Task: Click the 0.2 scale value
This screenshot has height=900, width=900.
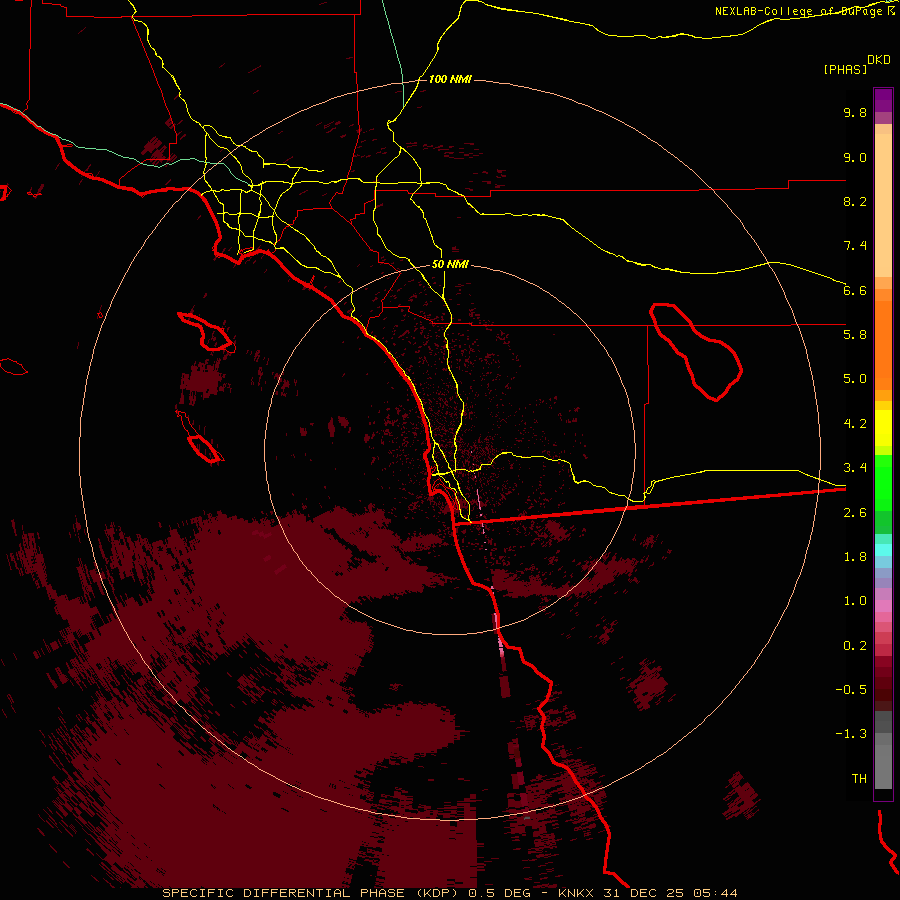Action: click(855, 646)
